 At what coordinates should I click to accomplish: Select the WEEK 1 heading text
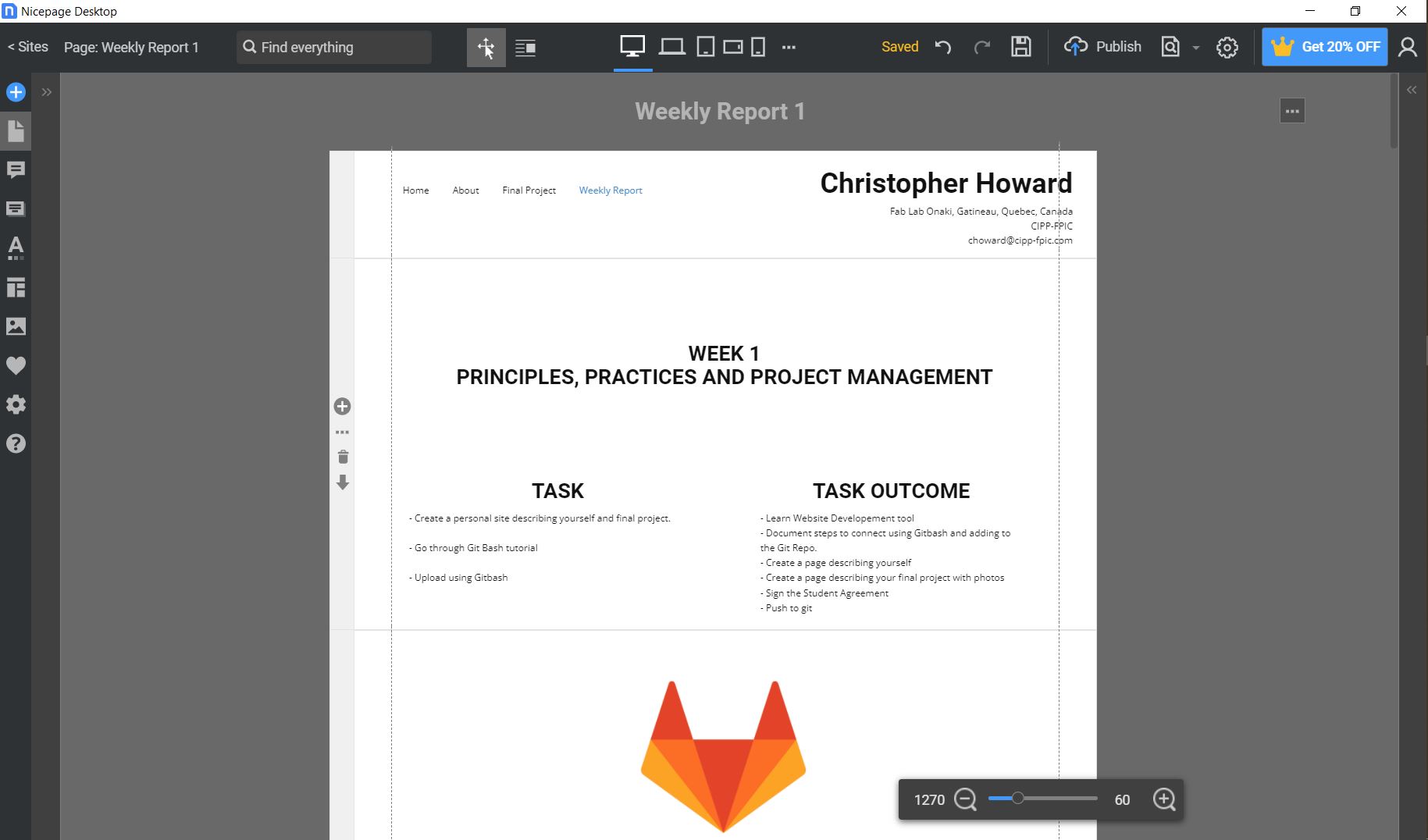click(x=724, y=354)
